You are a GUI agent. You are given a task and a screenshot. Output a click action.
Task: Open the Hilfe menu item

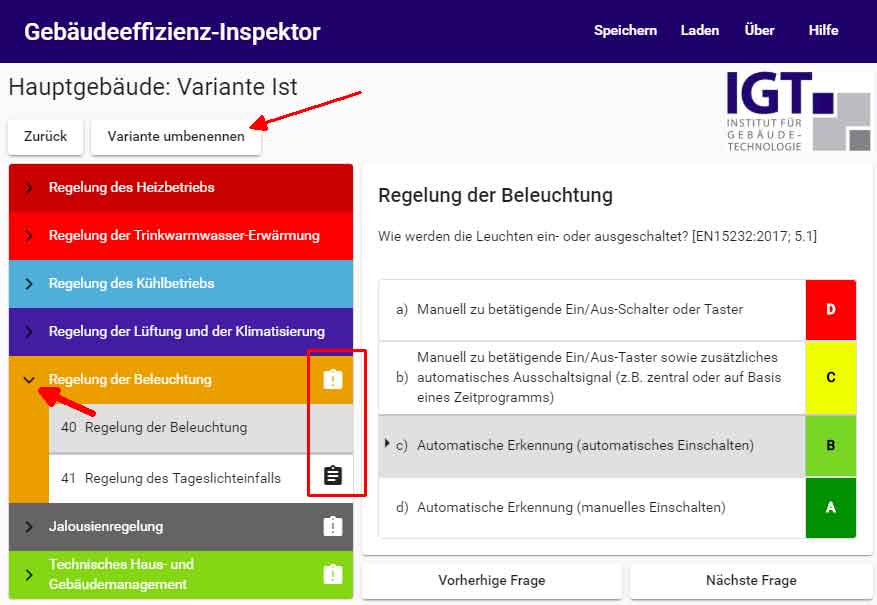tap(823, 30)
